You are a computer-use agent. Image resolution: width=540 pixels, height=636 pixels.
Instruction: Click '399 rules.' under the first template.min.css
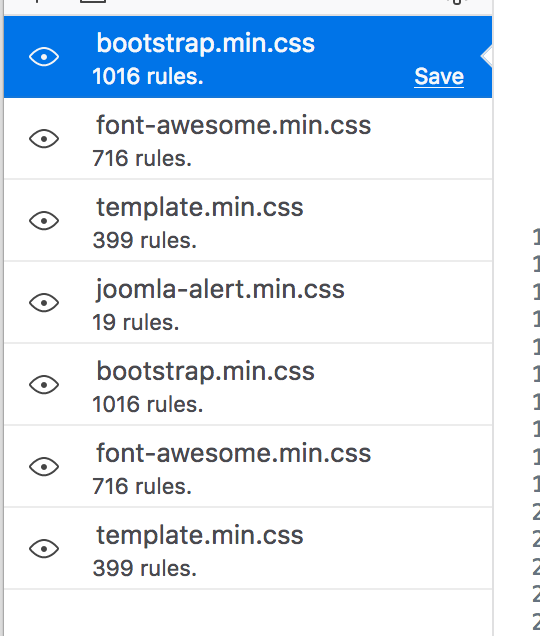click(144, 240)
